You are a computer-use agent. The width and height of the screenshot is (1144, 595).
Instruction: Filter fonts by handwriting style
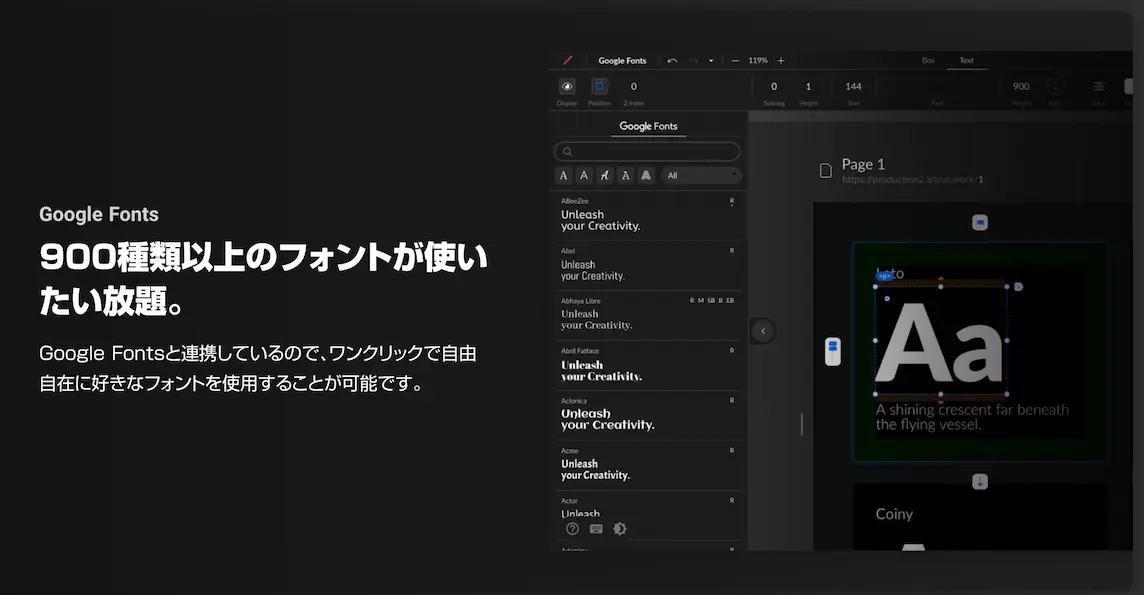(605, 176)
